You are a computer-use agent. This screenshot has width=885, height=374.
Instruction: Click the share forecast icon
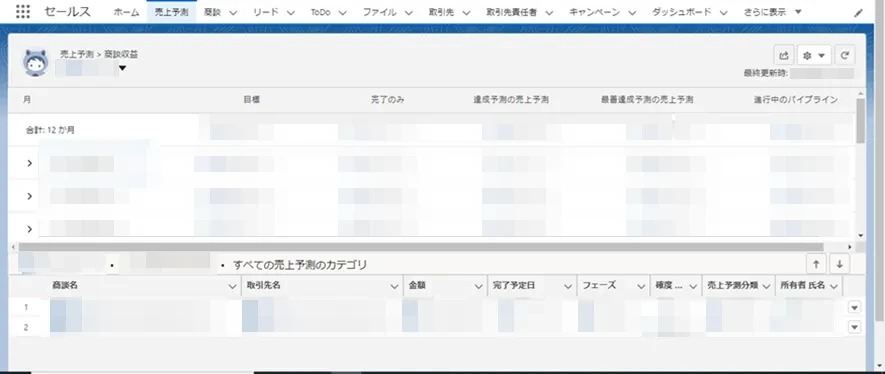[x=783, y=55]
